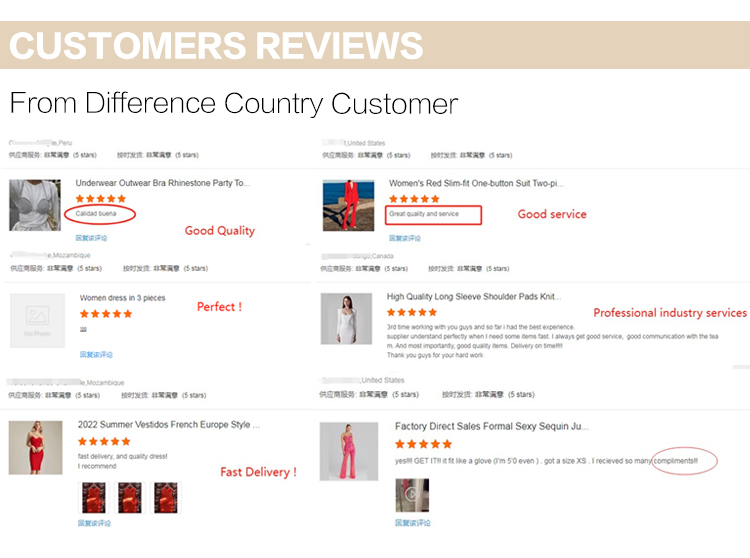Click reply link under "Great quality and service"
750x558 pixels.
pyautogui.click(x=404, y=238)
